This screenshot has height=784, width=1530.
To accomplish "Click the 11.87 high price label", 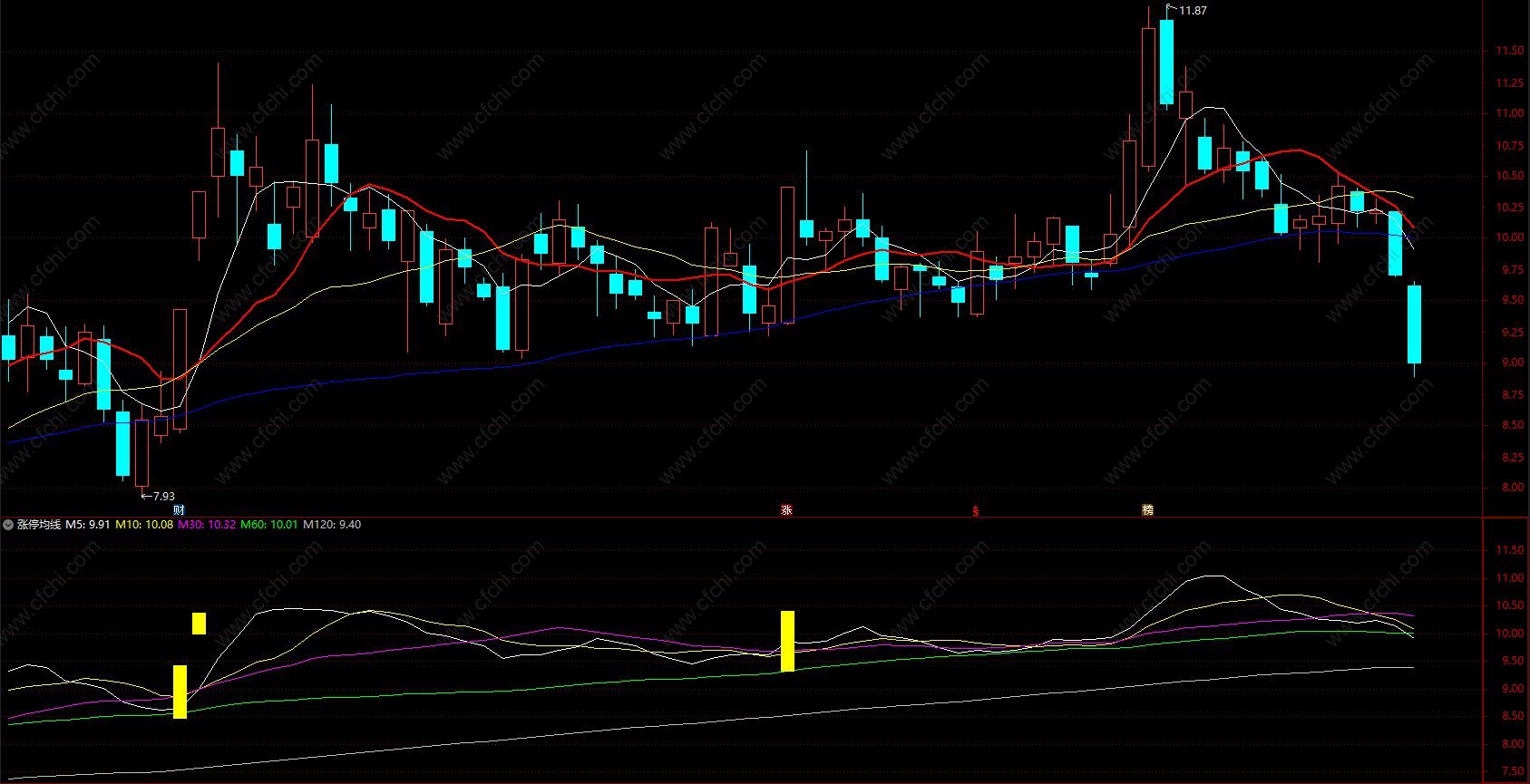I will (x=1193, y=11).
